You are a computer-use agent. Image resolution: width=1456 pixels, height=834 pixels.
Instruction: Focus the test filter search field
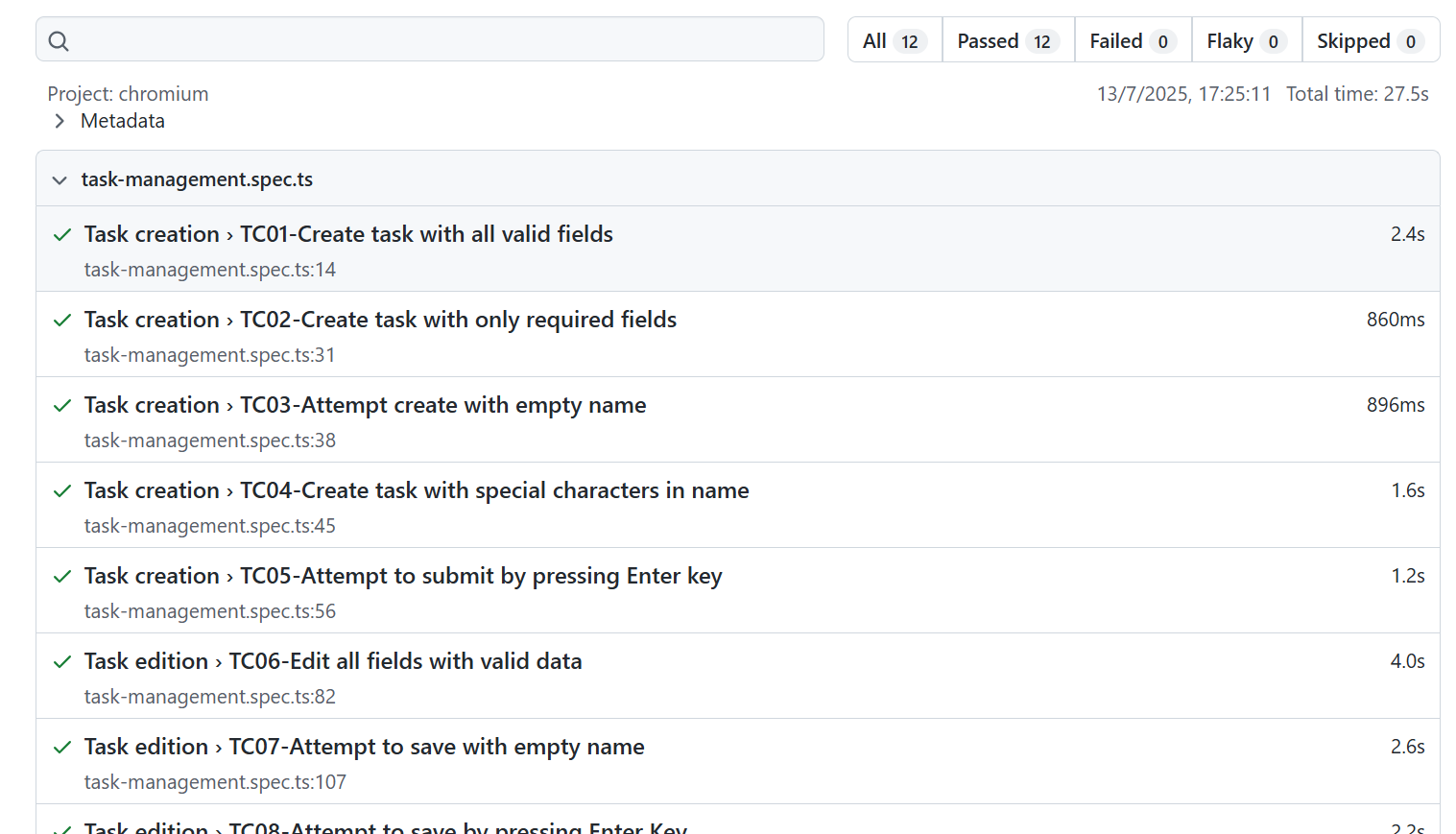(x=430, y=39)
